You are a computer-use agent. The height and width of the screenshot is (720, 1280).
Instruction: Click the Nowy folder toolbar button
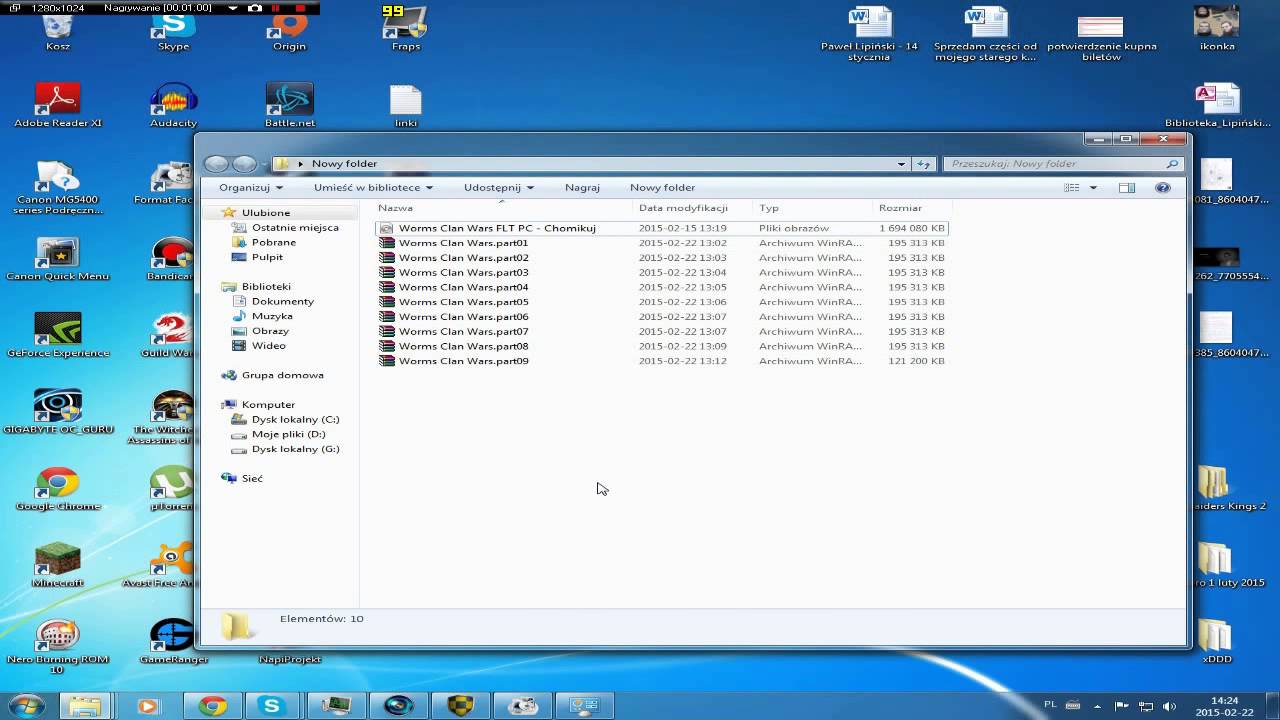point(662,187)
